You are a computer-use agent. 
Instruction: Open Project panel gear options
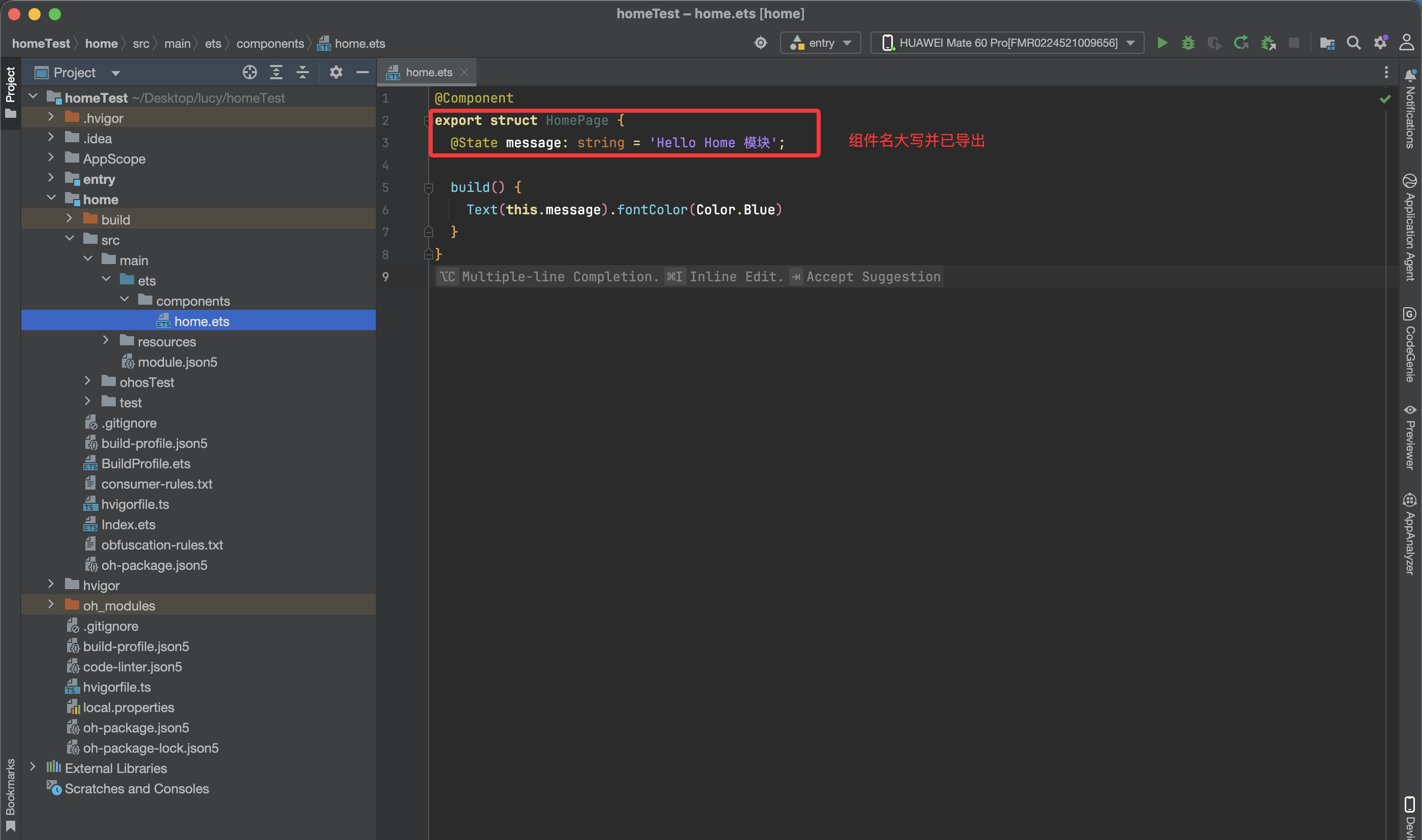pos(336,73)
